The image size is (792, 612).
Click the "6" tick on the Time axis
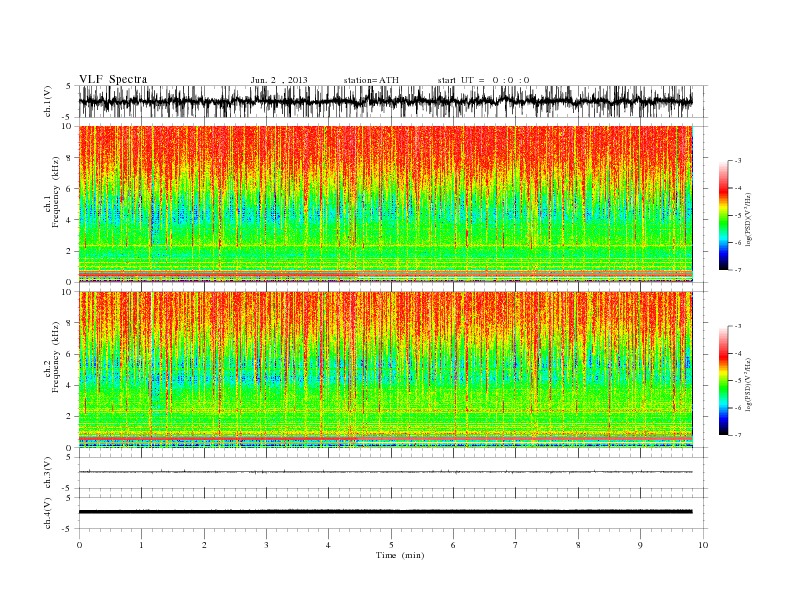click(453, 545)
